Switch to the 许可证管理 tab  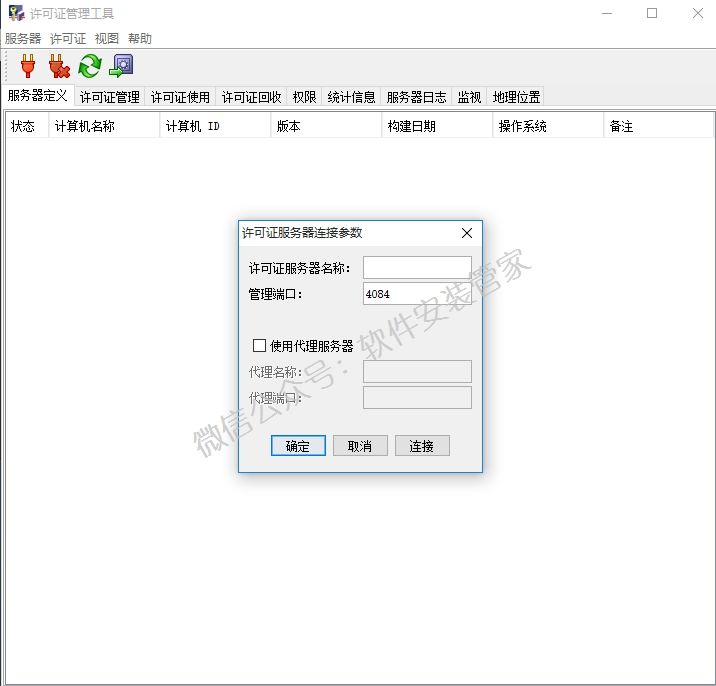[x=110, y=97]
